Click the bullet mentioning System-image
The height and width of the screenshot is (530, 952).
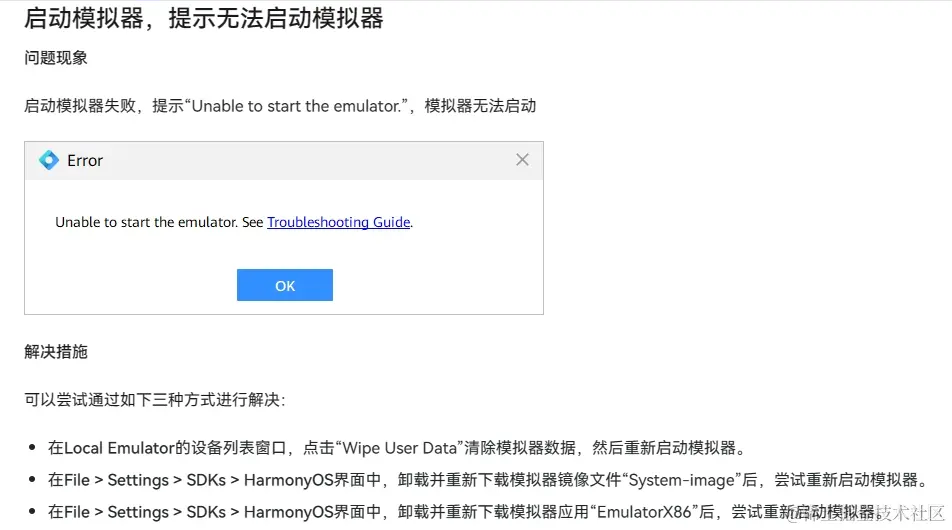pos(489,480)
